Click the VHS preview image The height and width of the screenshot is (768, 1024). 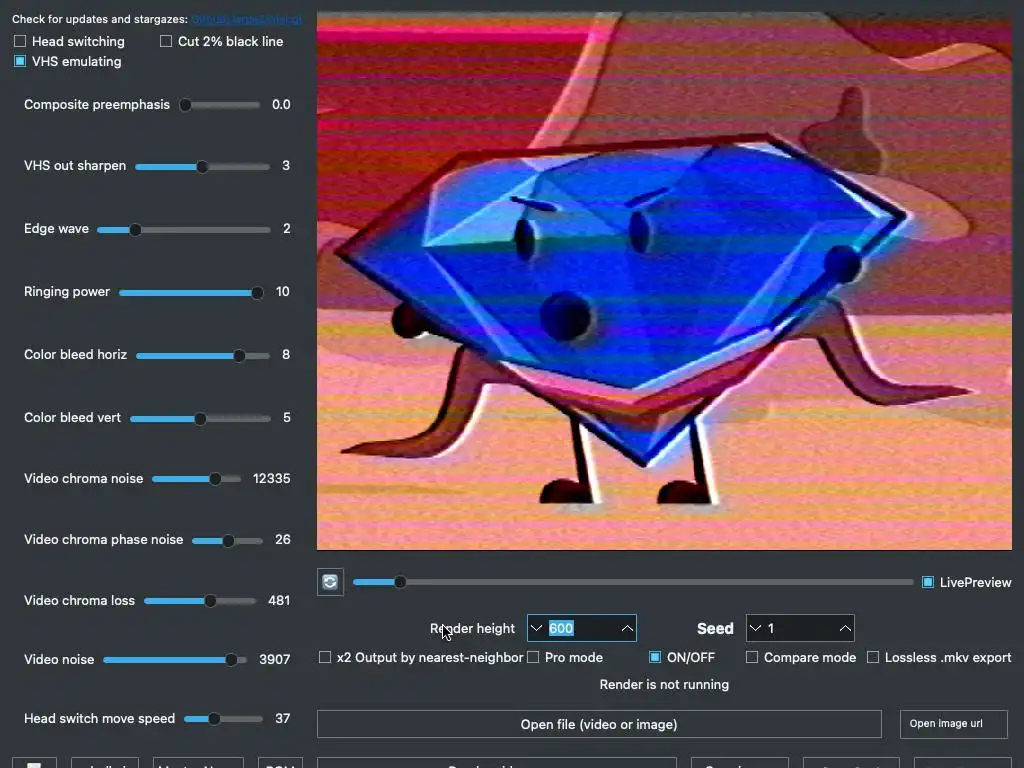pyautogui.click(x=664, y=281)
